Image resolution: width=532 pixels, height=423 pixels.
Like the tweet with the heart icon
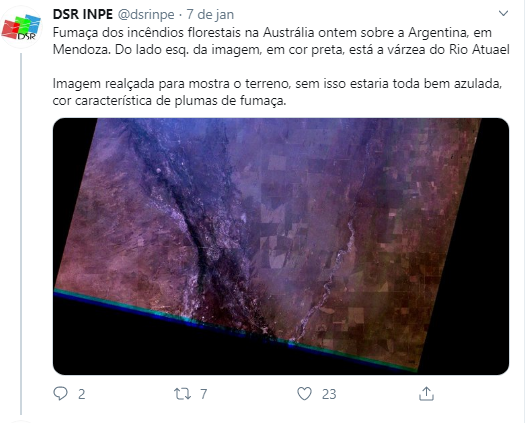click(304, 394)
